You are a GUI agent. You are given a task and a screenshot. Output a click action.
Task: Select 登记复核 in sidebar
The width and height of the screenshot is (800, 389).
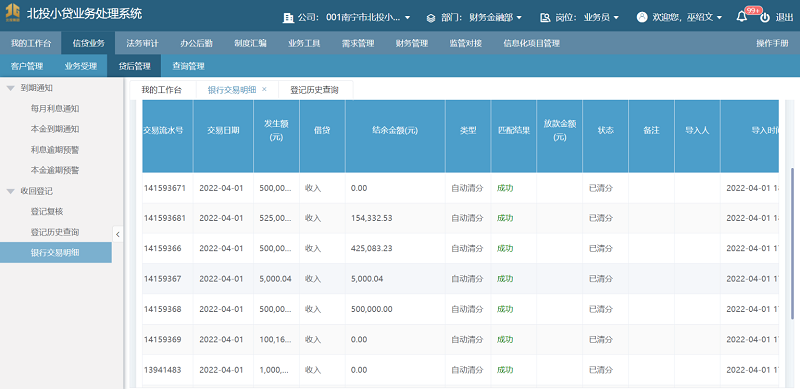click(47, 211)
